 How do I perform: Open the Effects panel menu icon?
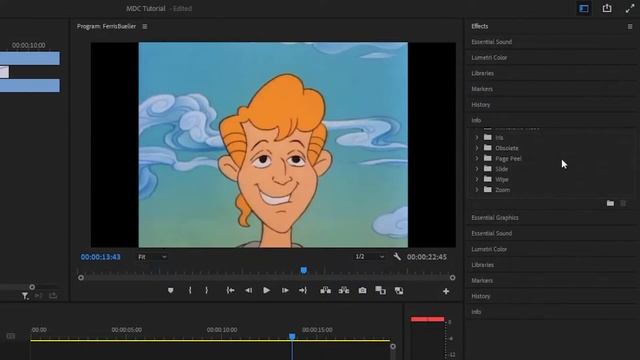pyautogui.click(x=630, y=27)
